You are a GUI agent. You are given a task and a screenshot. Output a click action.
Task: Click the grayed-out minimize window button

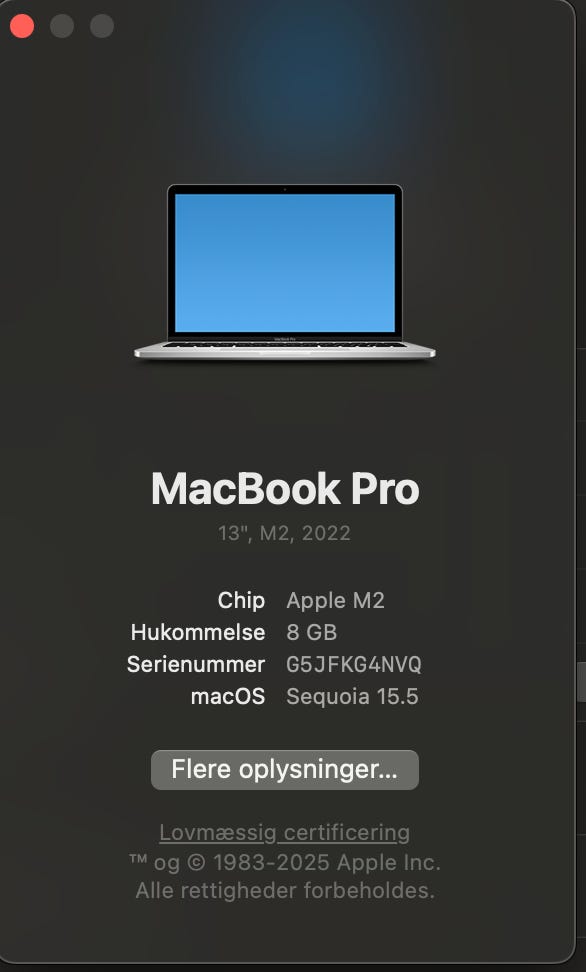pyautogui.click(x=62, y=26)
